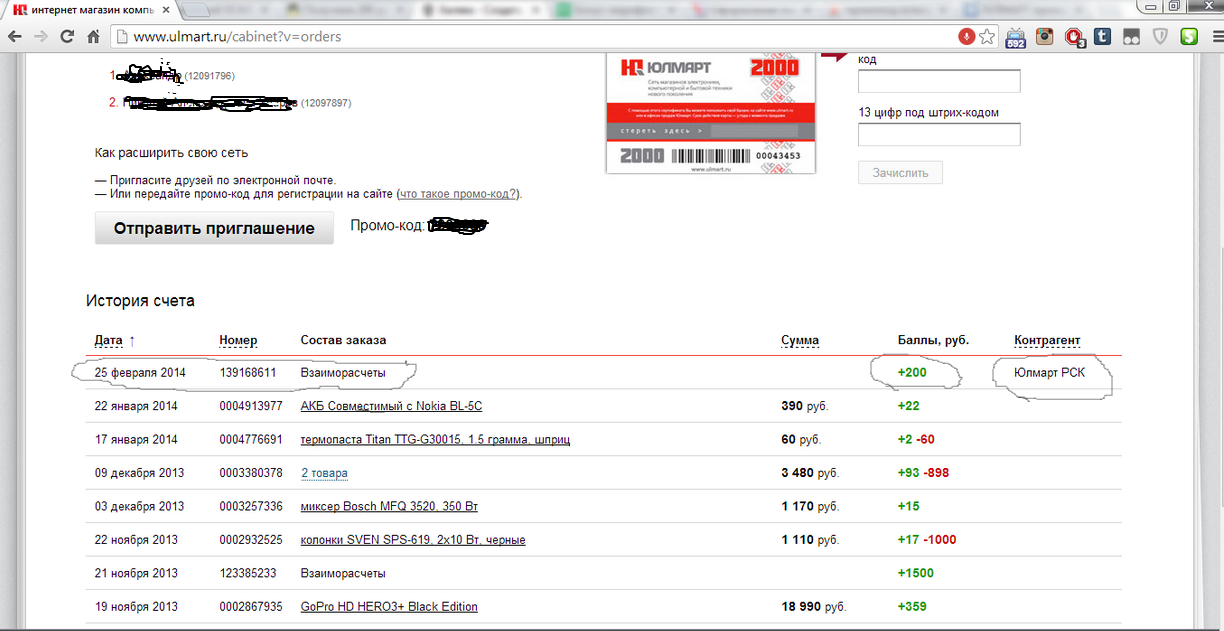Screen dimensions: 1224x631
Task: Select the sum 3 480 руб.
Action: tap(810, 473)
